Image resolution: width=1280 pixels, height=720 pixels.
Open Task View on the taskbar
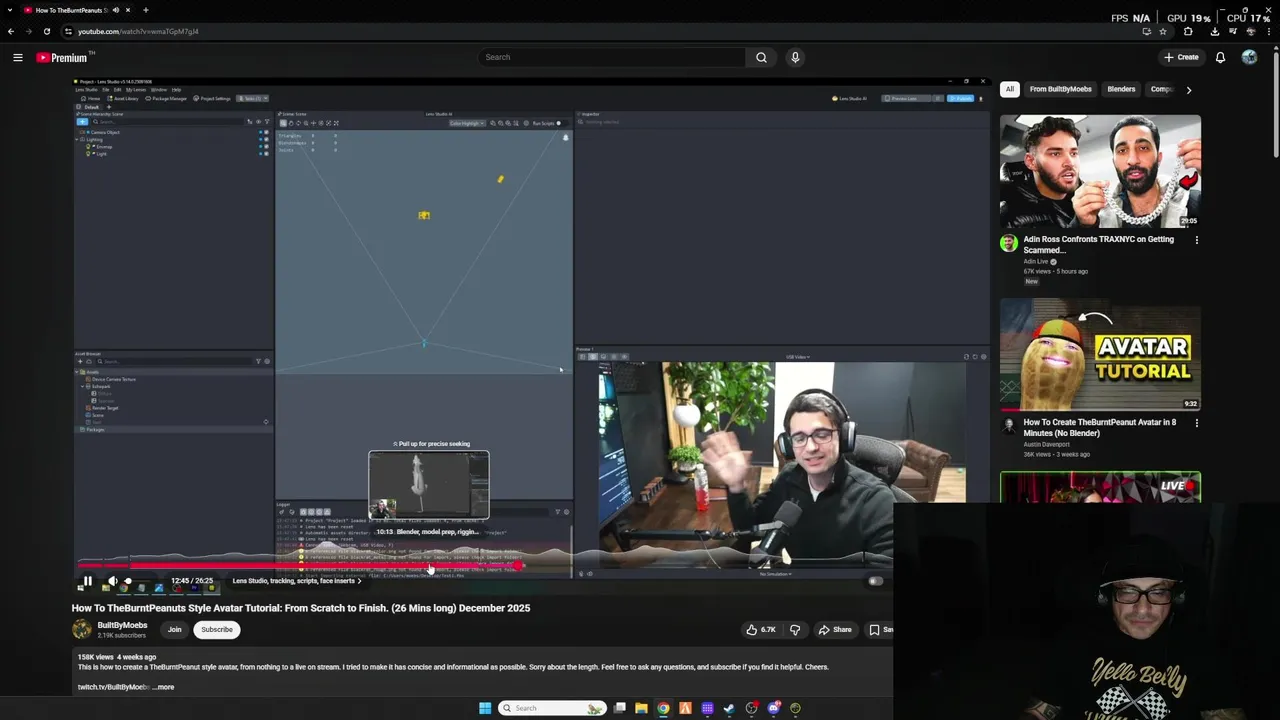click(x=619, y=708)
